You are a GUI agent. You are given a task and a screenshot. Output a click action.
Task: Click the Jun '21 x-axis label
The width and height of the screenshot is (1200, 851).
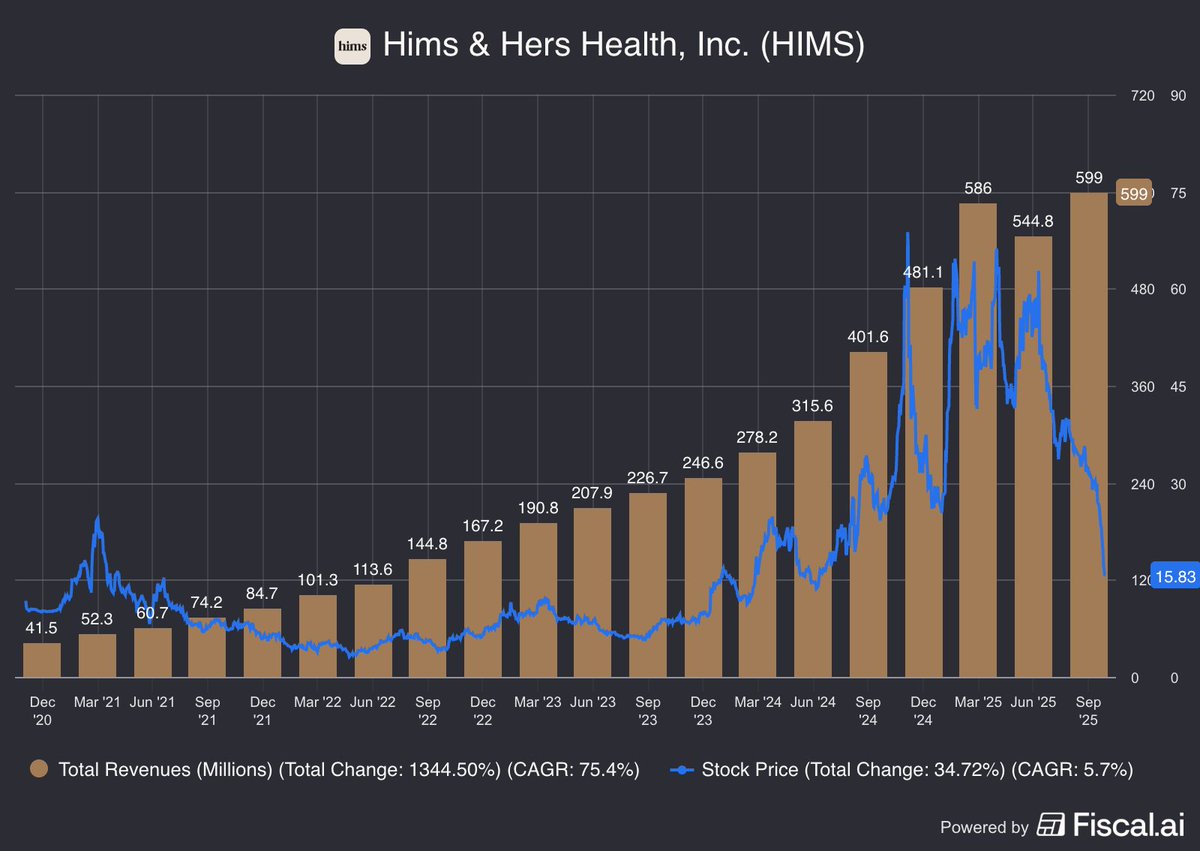click(152, 702)
